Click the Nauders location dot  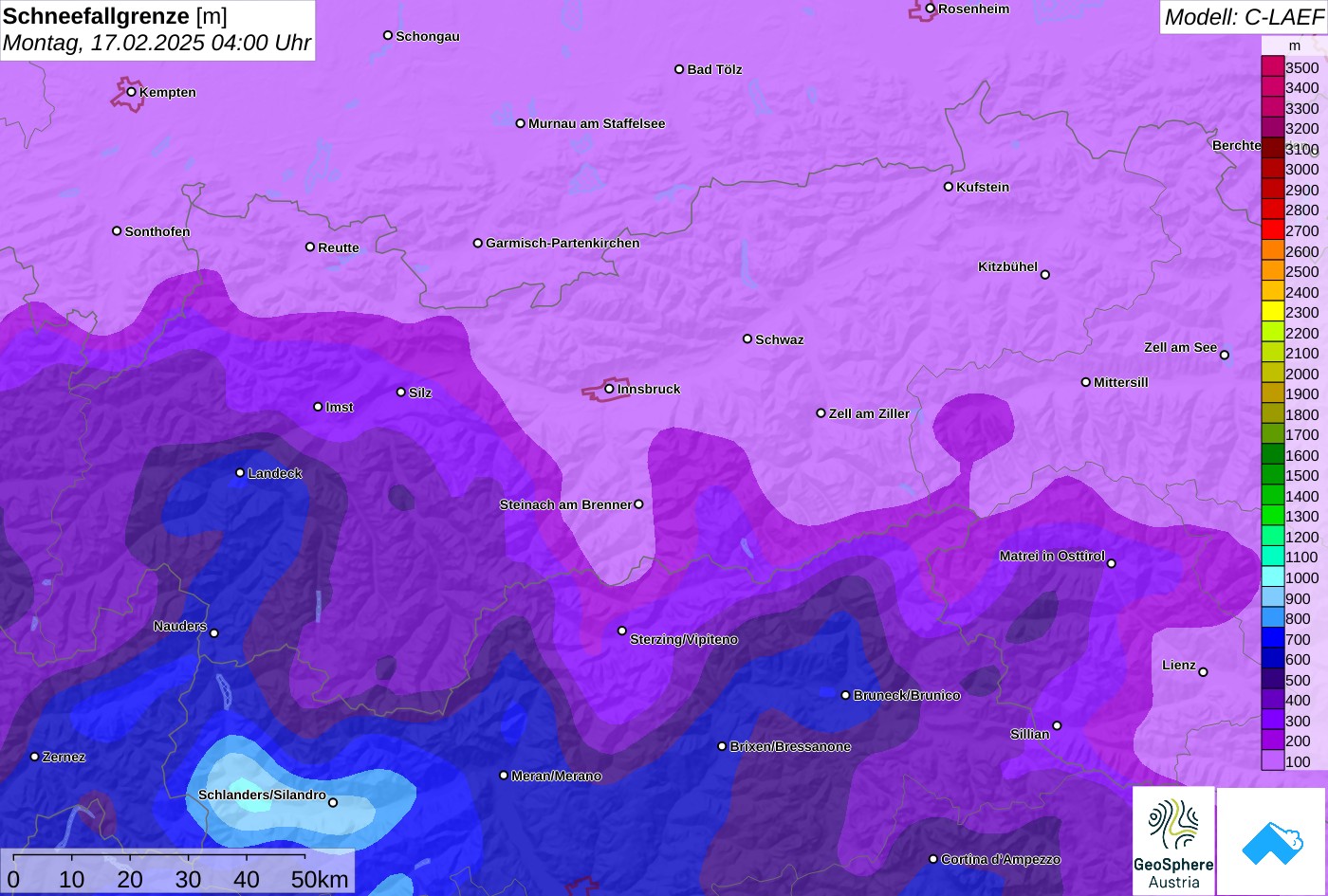[214, 633]
